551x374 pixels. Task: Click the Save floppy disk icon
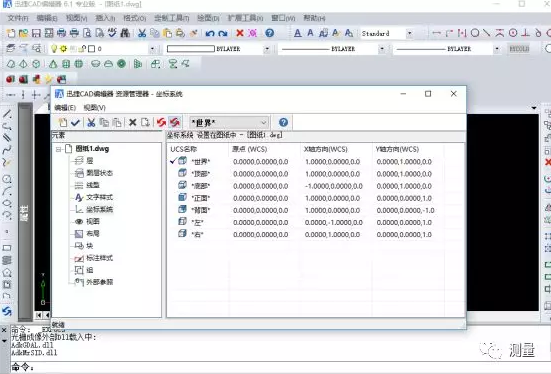coord(36,33)
